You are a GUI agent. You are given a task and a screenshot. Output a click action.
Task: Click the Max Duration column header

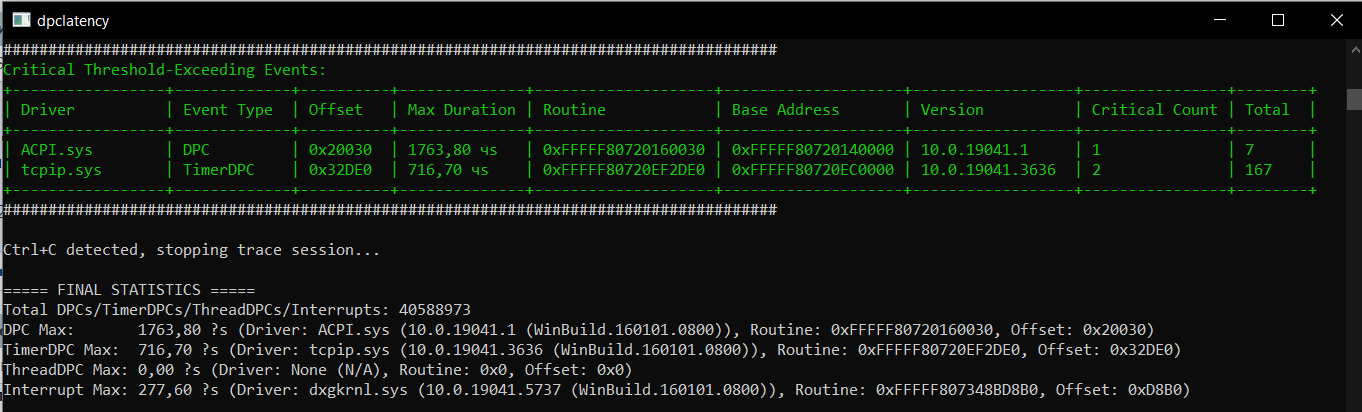click(461, 110)
